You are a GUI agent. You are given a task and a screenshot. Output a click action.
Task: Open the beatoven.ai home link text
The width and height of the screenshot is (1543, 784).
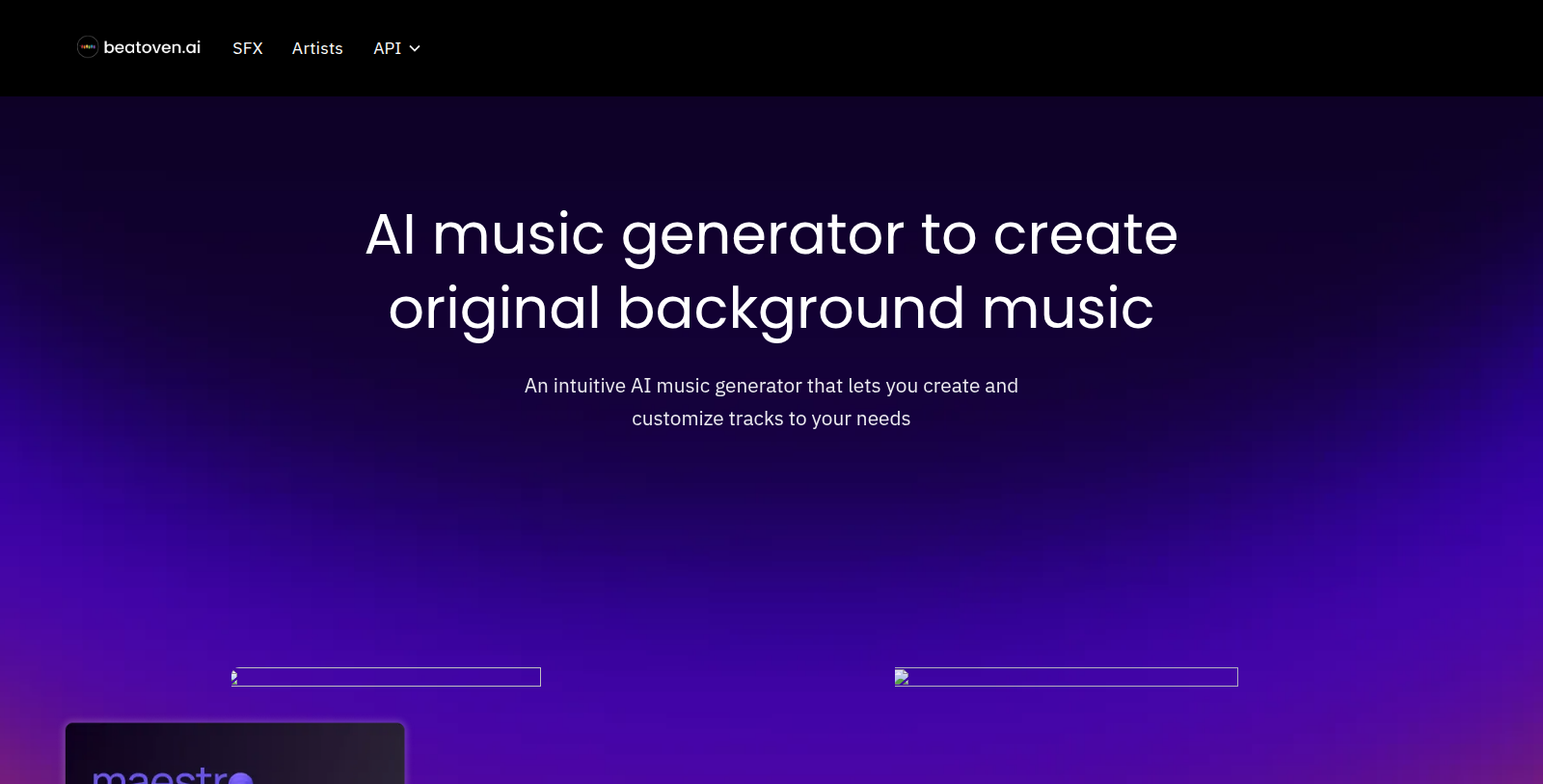tap(152, 47)
